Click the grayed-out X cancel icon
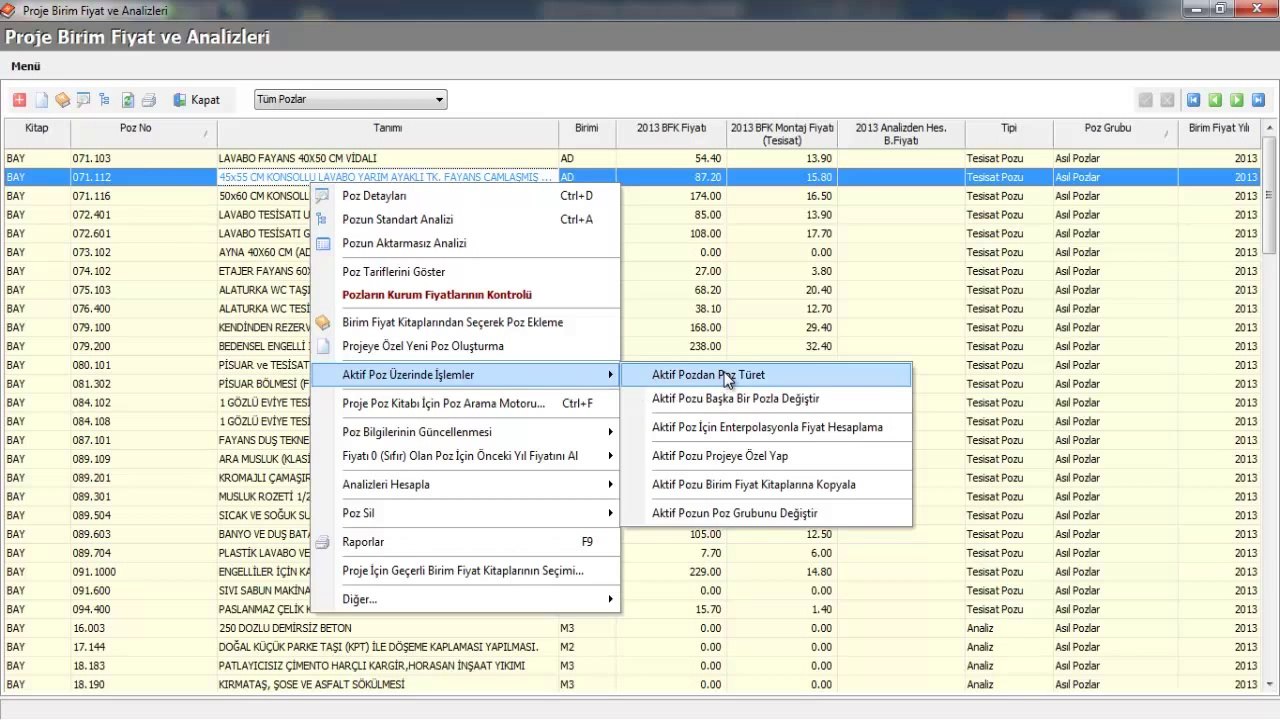The image size is (1280, 720). (x=1167, y=100)
